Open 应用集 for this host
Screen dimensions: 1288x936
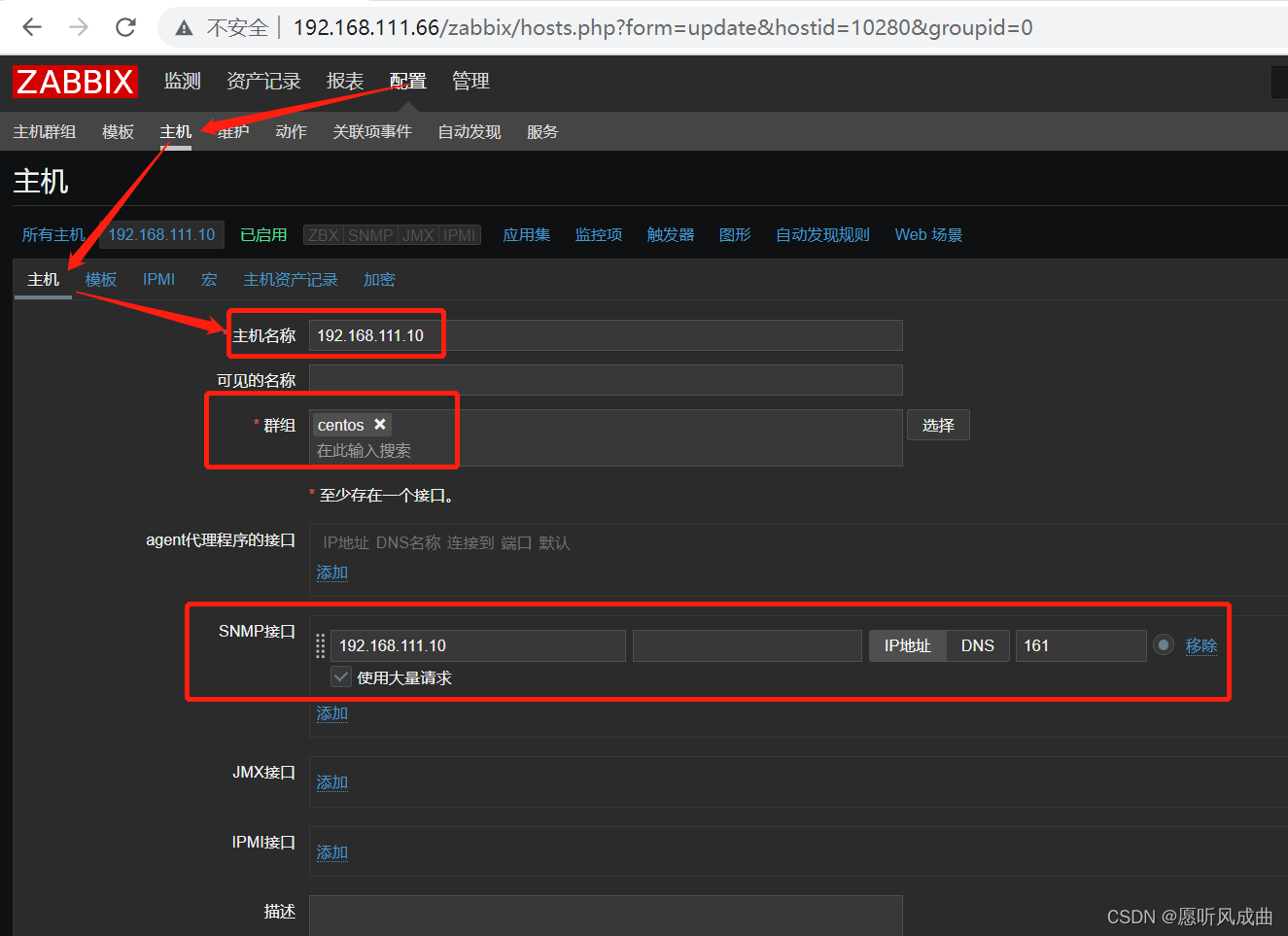coord(527,234)
